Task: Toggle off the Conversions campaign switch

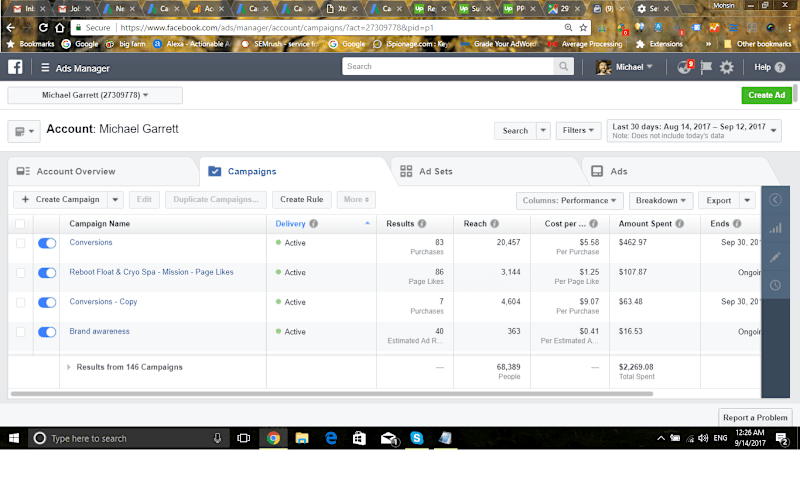Action: (47, 243)
